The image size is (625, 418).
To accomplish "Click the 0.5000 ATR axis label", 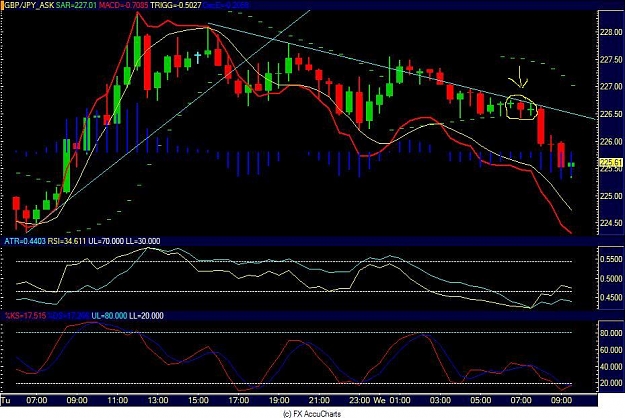I will click(611, 279).
